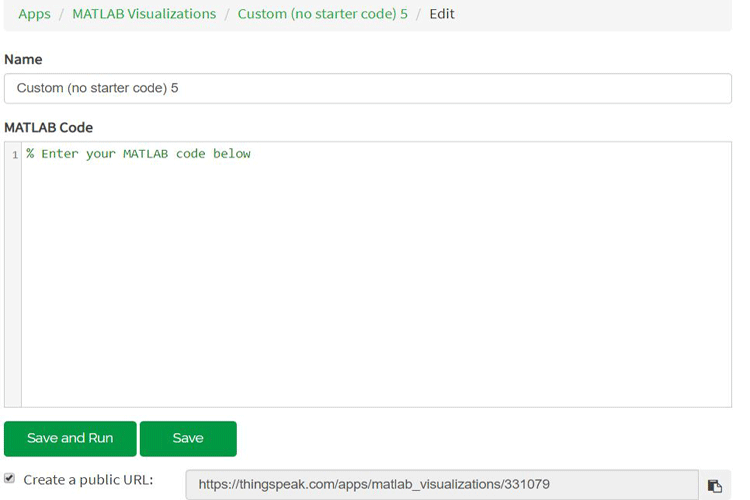750x500 pixels.
Task: Focus the Name text field
Action: 367,88
